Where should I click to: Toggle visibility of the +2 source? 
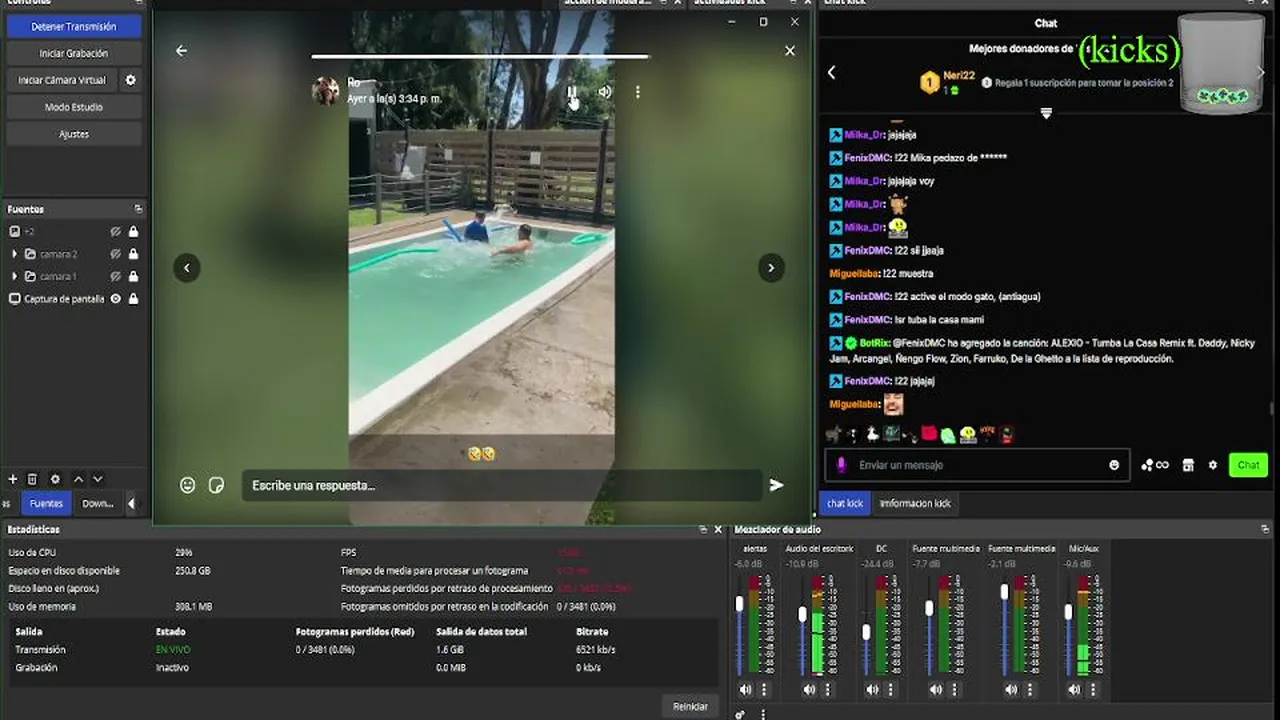coord(116,231)
